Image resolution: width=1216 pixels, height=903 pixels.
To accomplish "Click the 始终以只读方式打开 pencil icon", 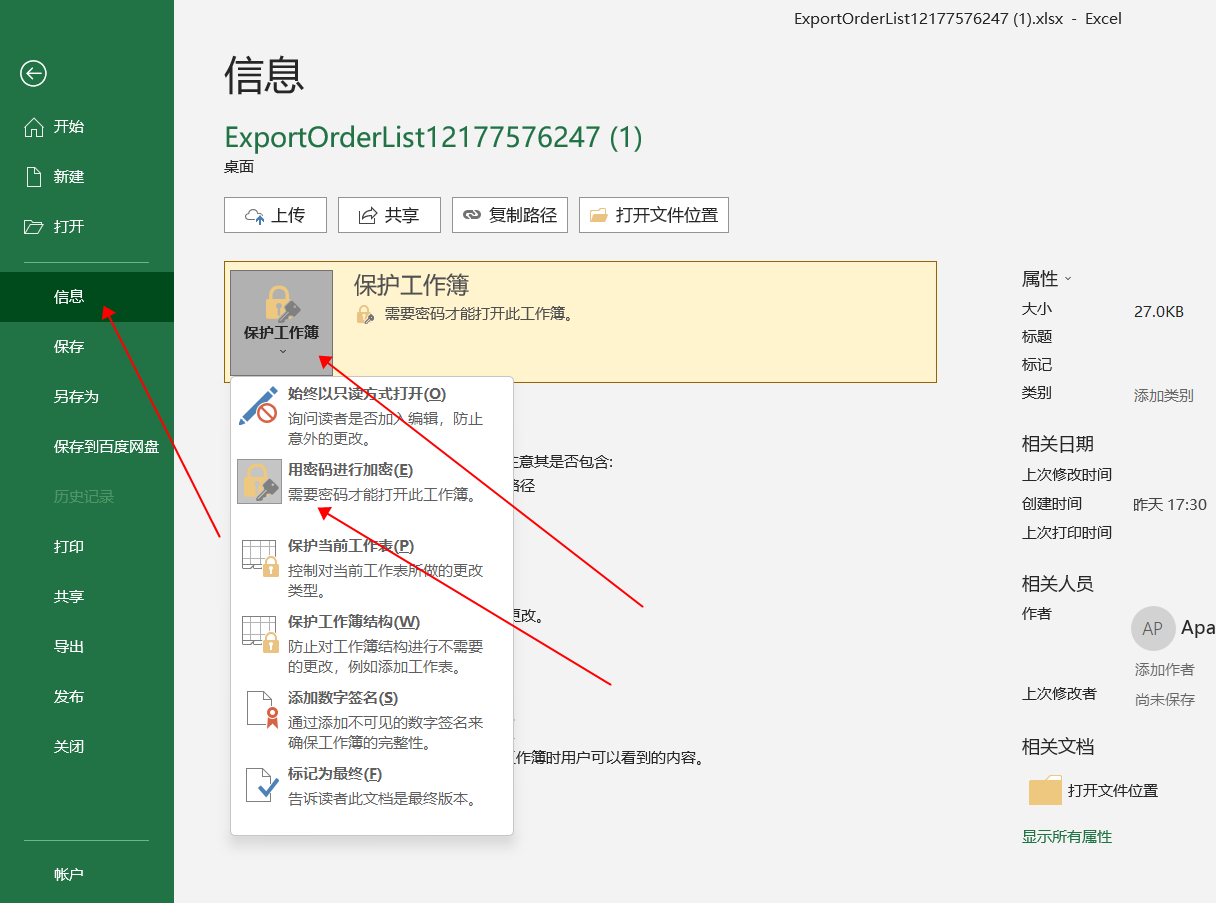I will click(x=259, y=406).
